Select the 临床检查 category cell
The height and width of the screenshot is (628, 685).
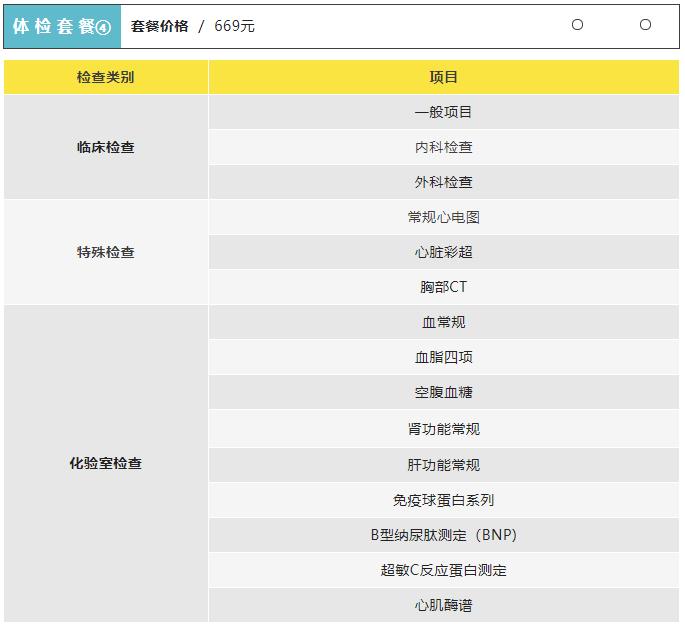click(105, 147)
